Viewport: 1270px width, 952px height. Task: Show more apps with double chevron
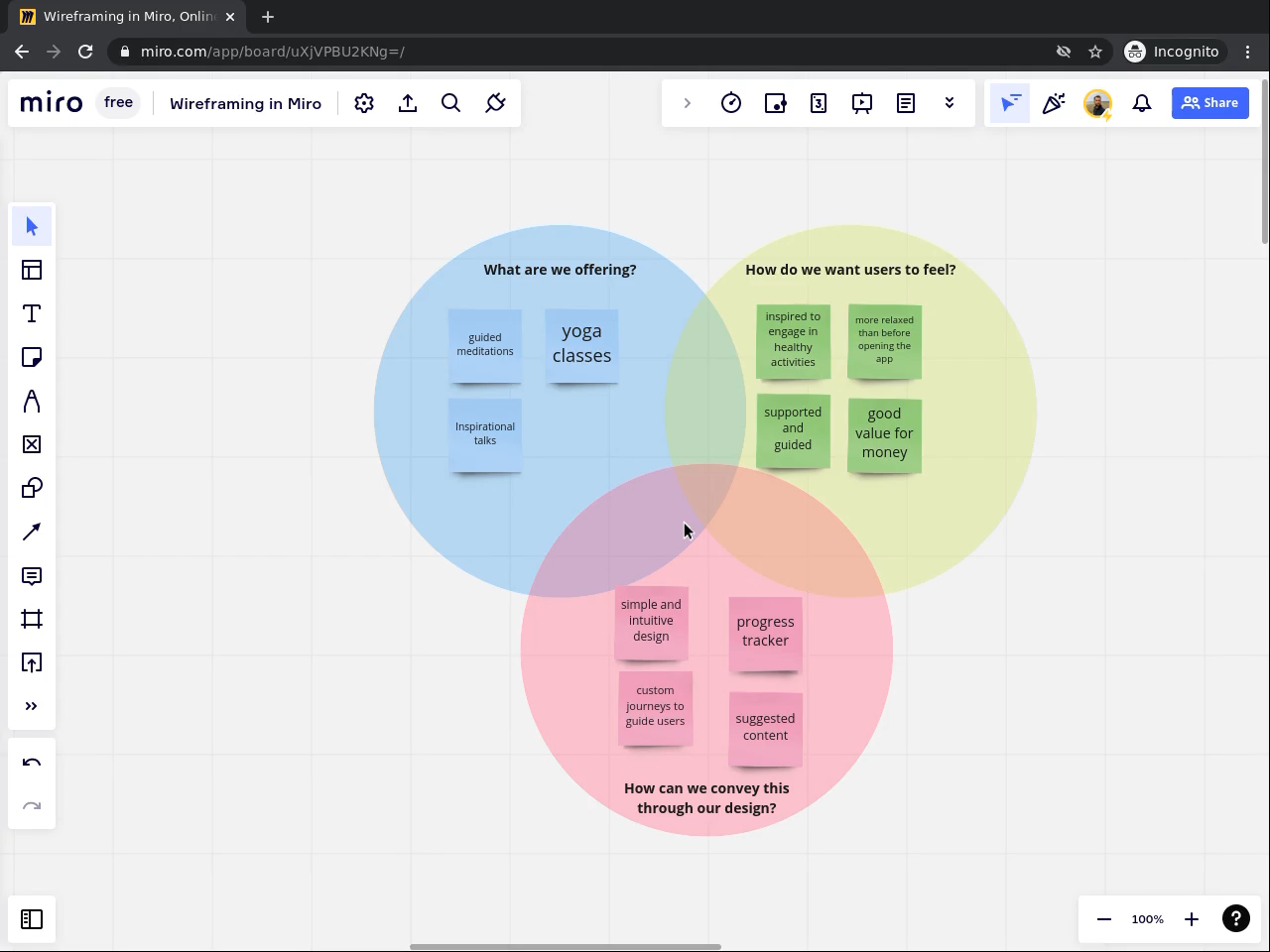point(950,103)
